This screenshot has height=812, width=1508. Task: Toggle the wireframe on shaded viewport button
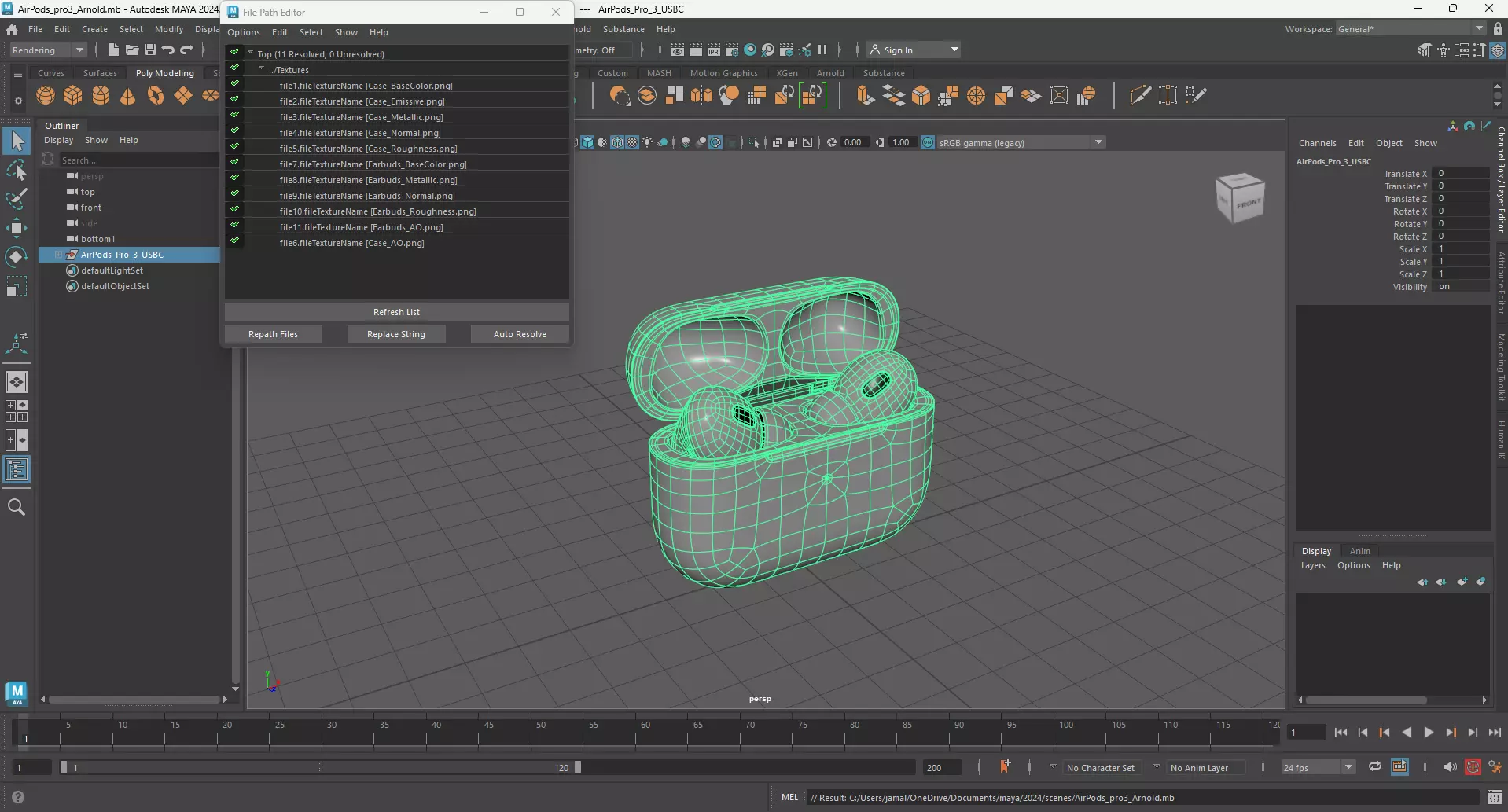click(x=617, y=142)
